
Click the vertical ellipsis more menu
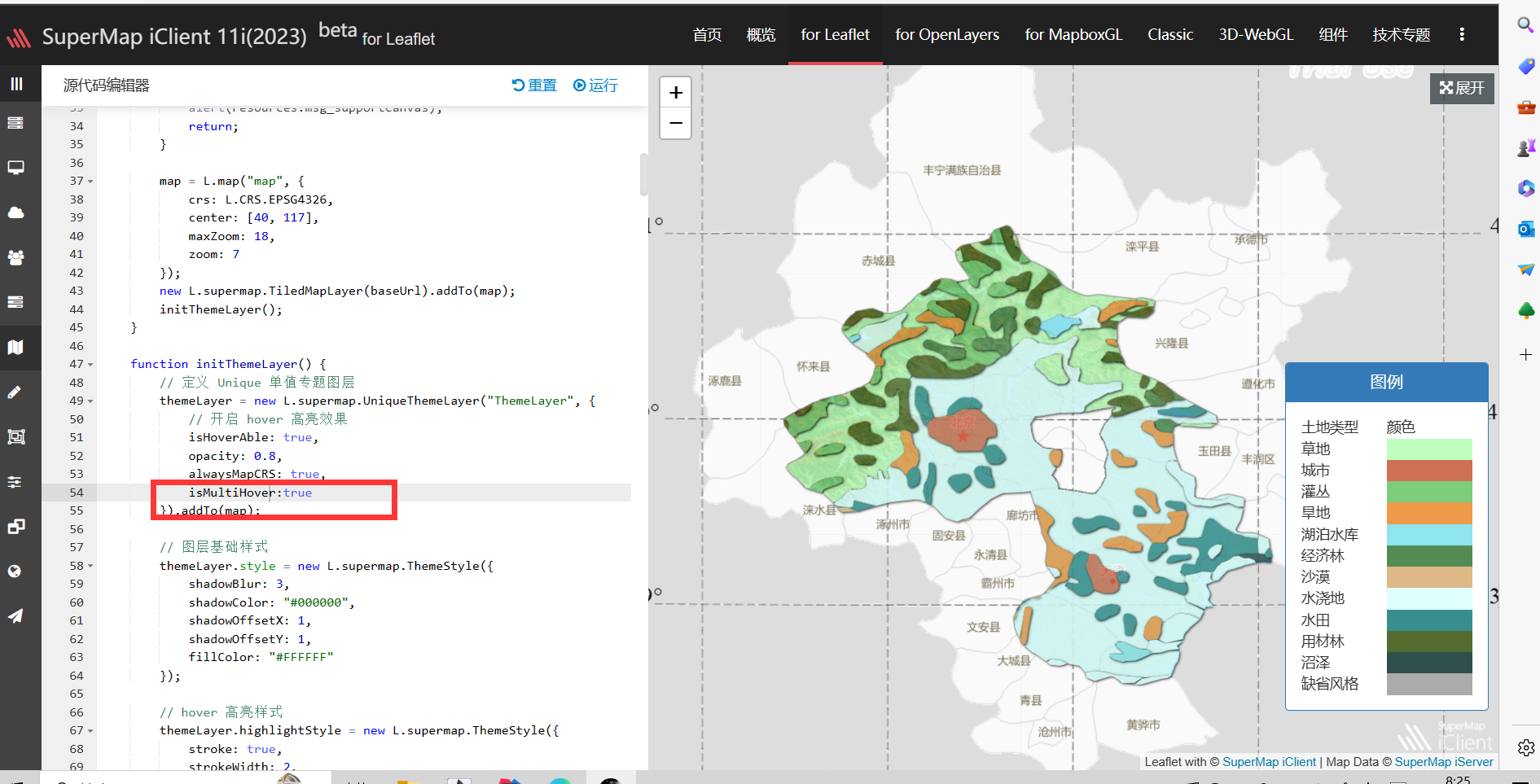(x=1462, y=34)
